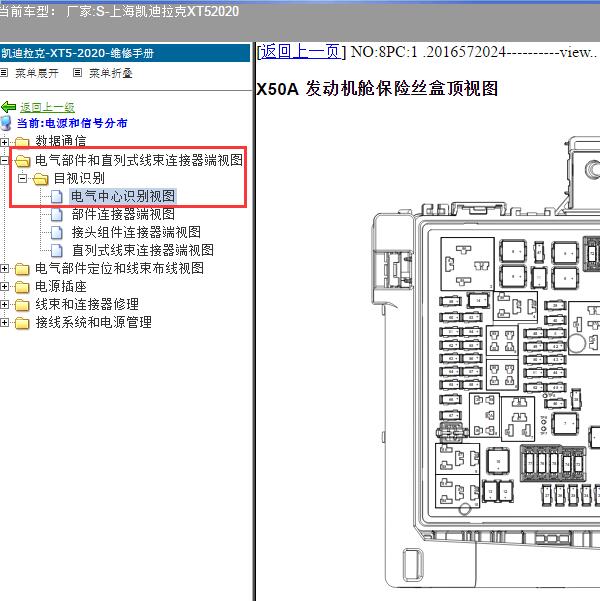The width and height of the screenshot is (600, 601).
Task: Click the green back arrow icon
Action: (x=8, y=107)
